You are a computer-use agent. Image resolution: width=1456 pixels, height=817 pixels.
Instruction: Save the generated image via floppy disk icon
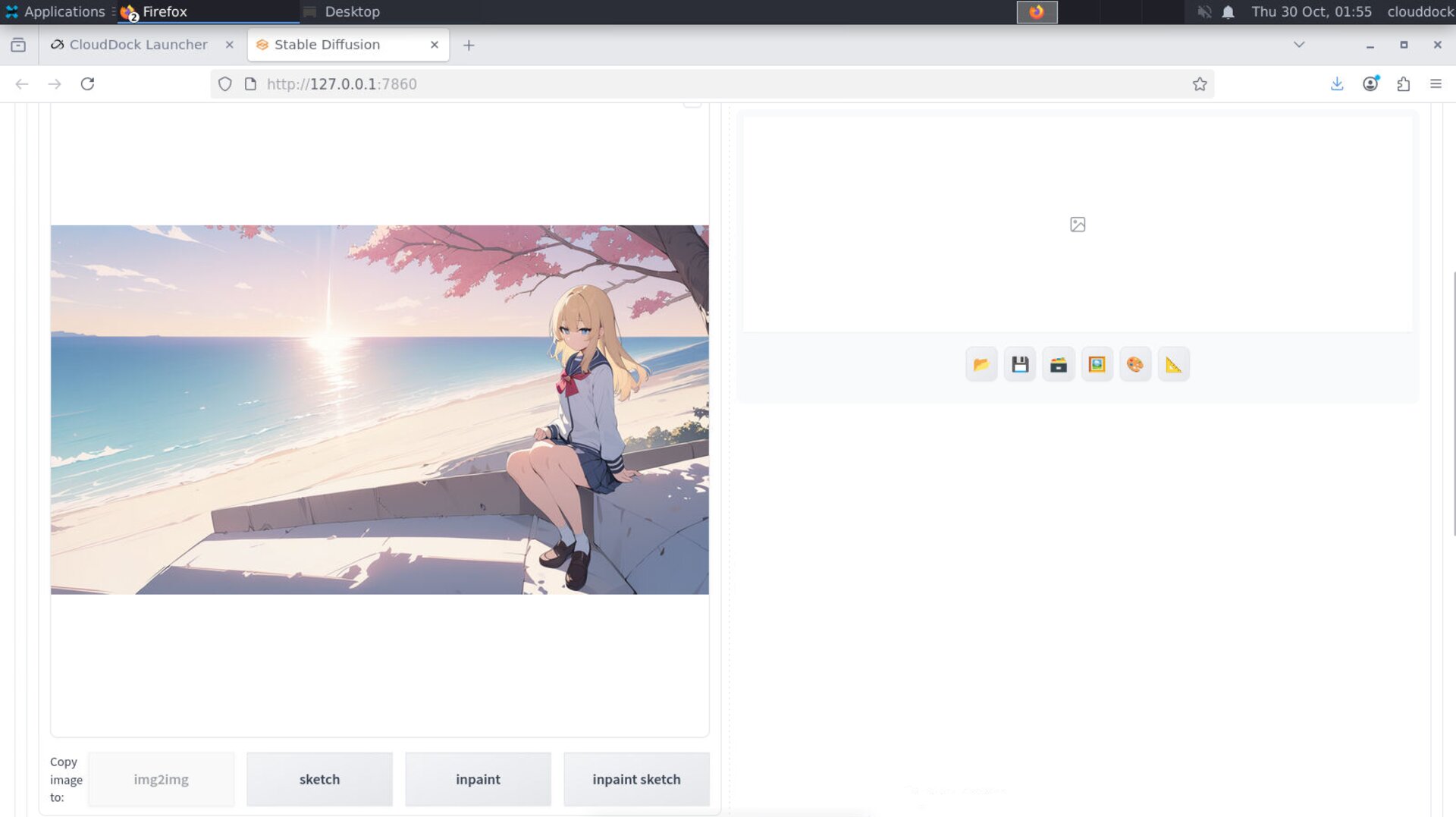tap(1020, 364)
